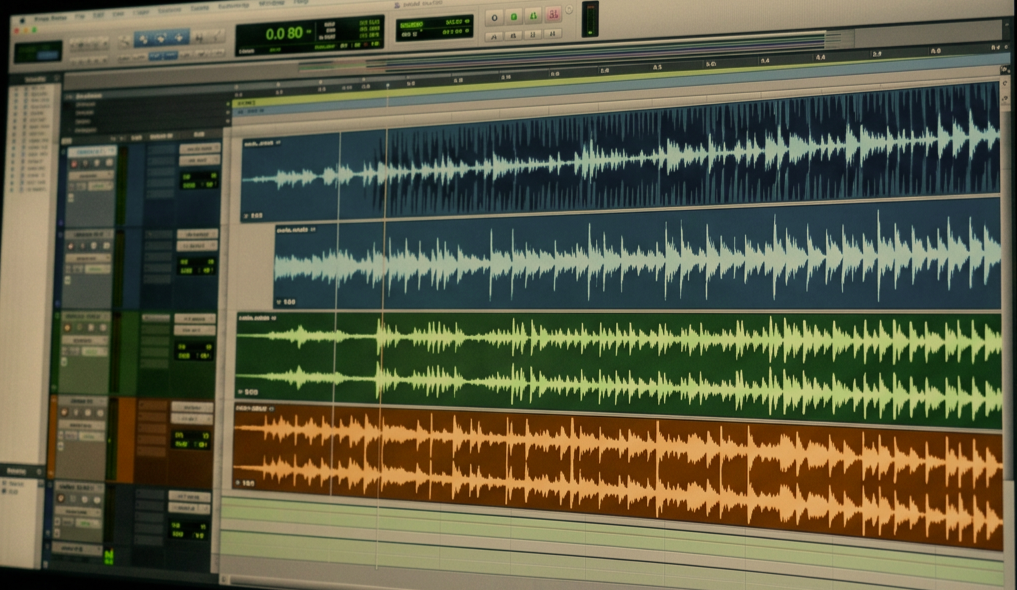Click the name button of the orange track
The height and width of the screenshot is (590, 1017).
[82, 402]
